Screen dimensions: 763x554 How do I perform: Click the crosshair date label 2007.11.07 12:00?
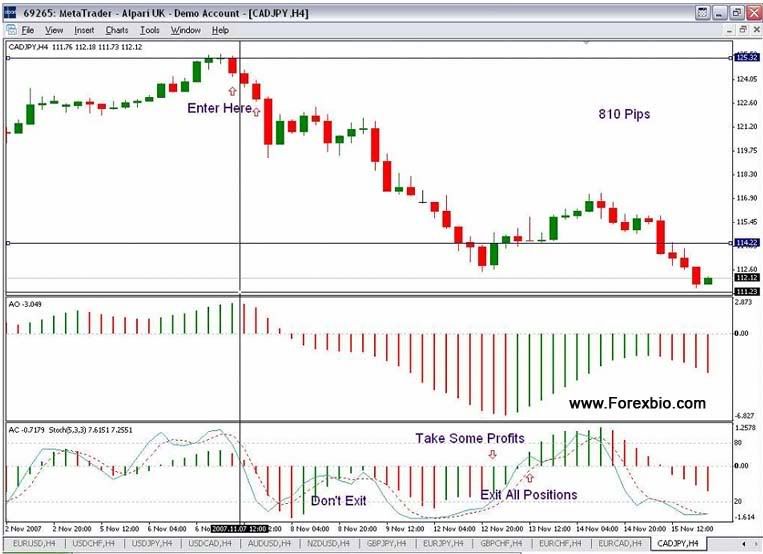click(x=239, y=529)
